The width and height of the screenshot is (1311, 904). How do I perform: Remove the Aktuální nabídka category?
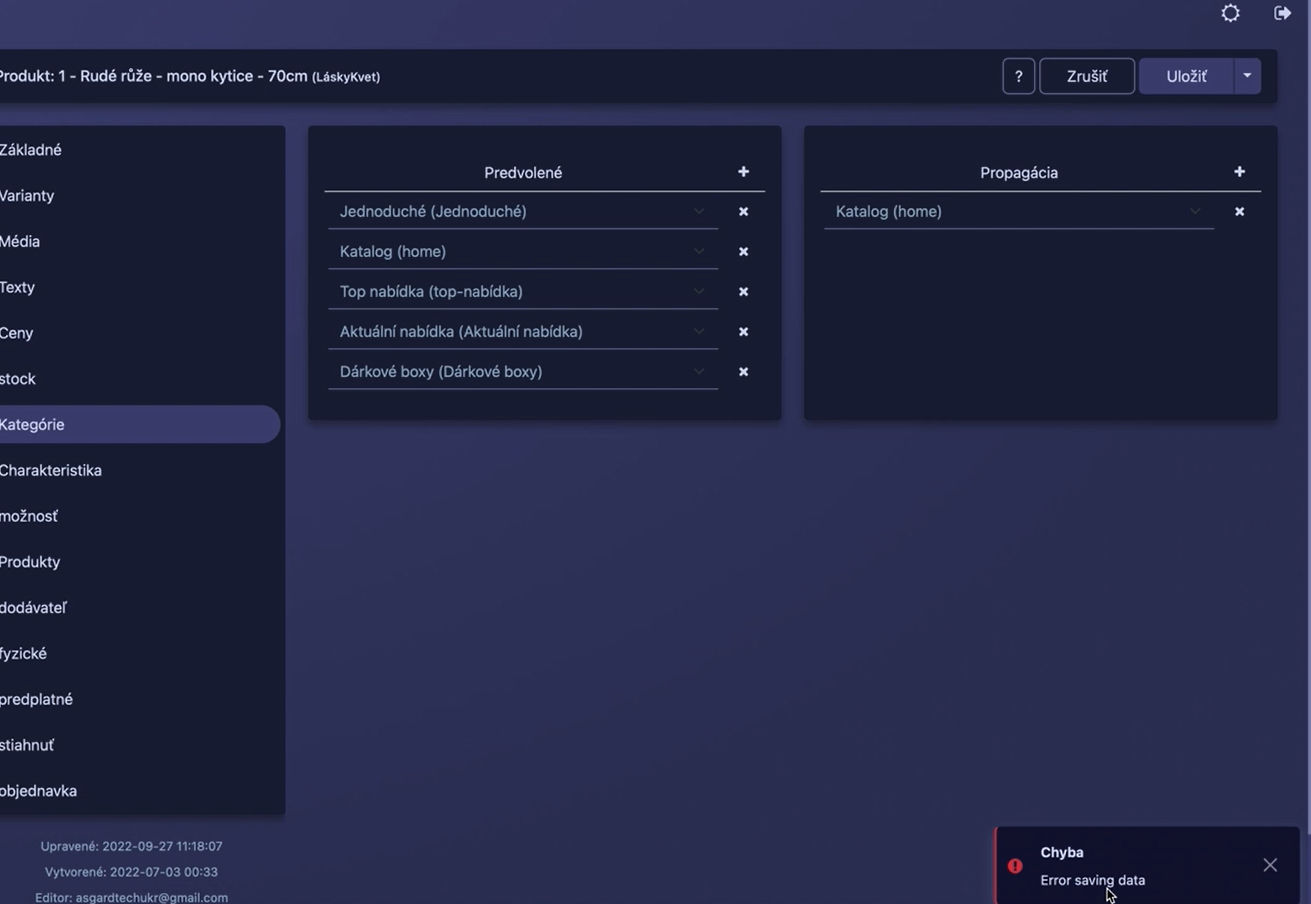tap(743, 331)
